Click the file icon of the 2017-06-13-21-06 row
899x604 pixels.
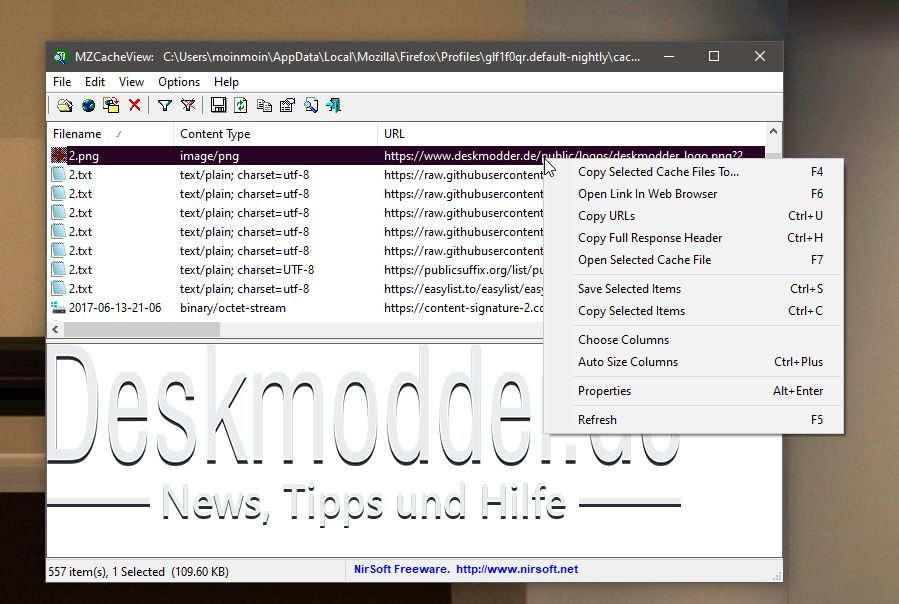click(x=58, y=307)
